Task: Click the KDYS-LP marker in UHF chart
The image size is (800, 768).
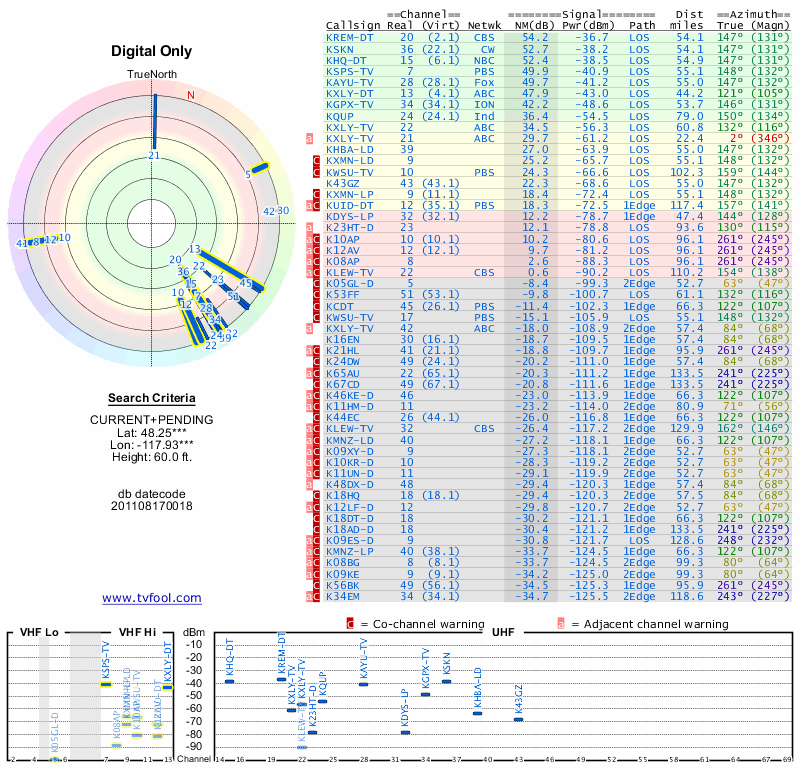Action: coord(405,733)
